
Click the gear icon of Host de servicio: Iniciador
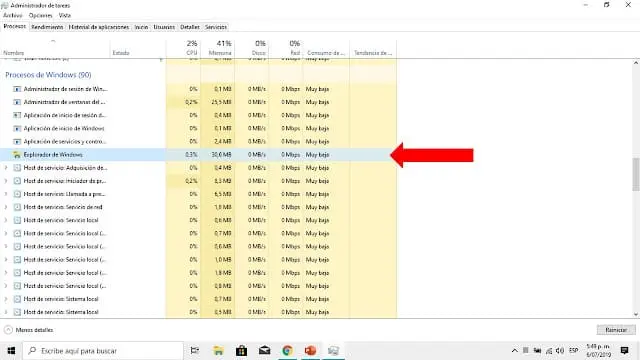[17, 181]
